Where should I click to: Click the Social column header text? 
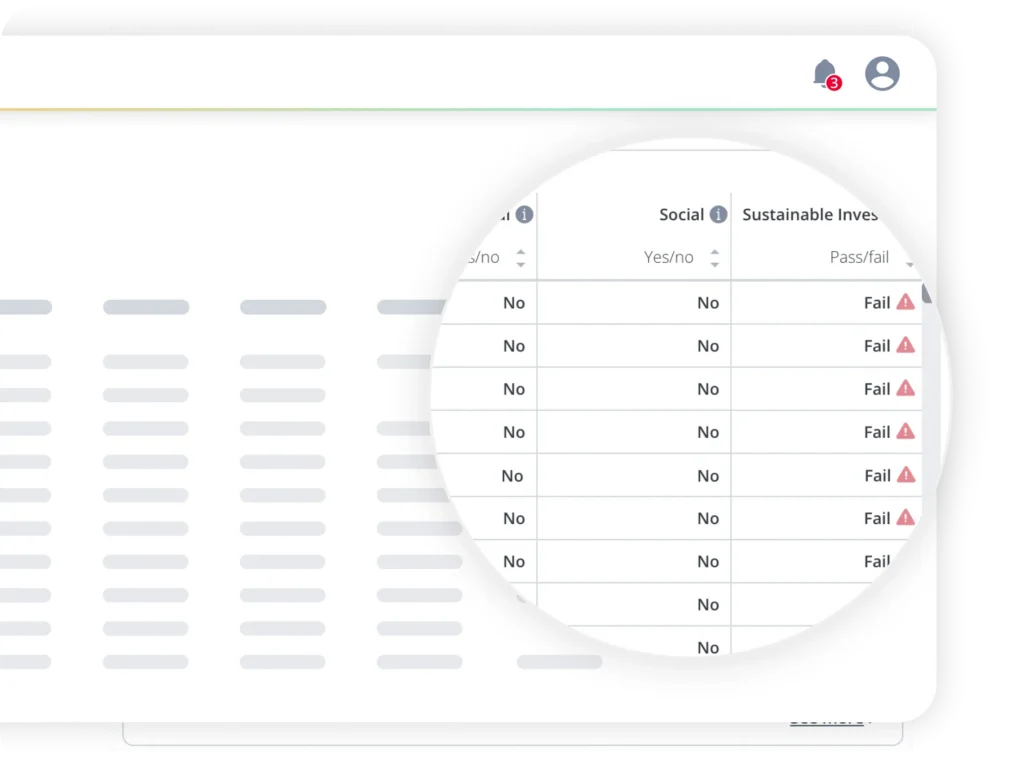coord(681,214)
